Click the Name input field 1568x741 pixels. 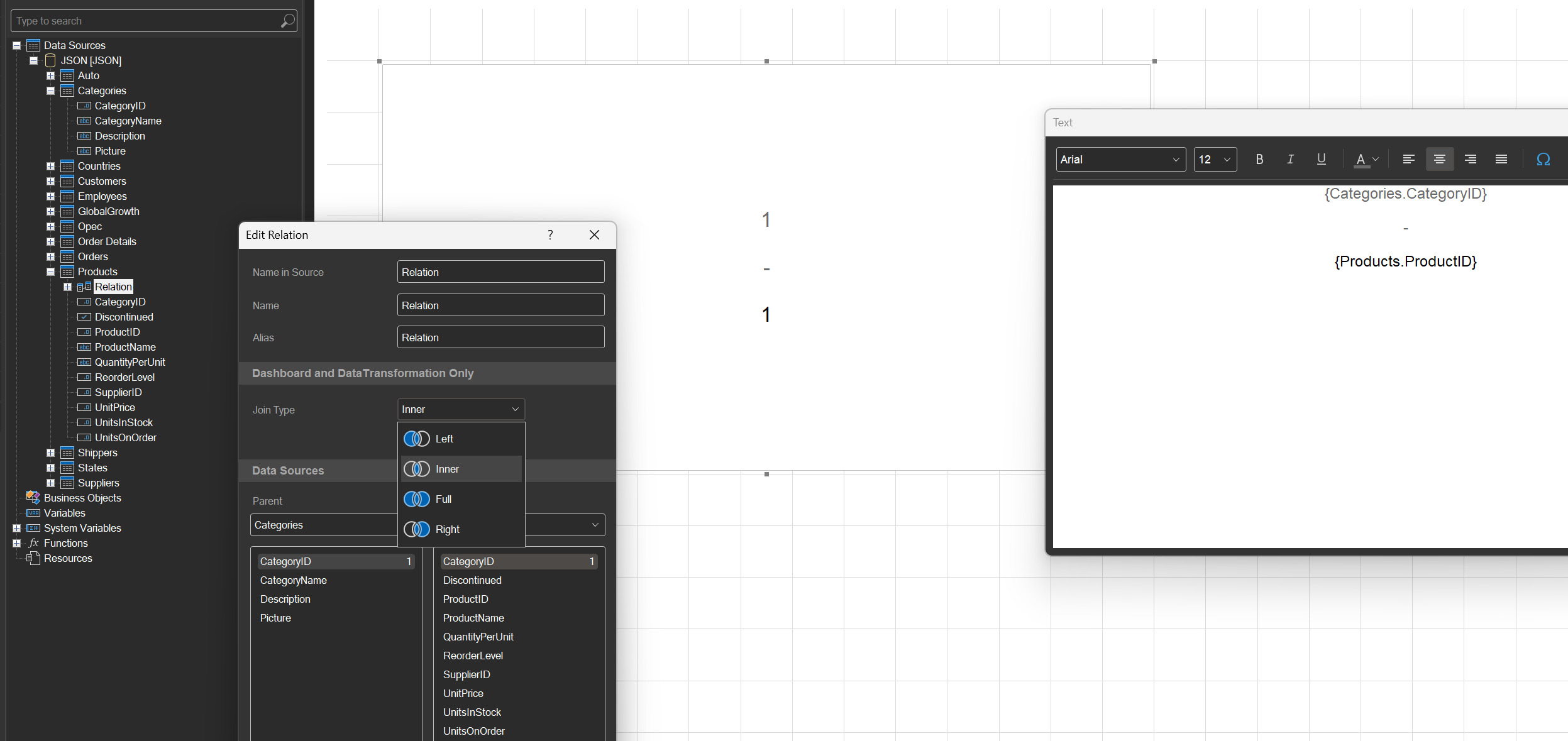pyautogui.click(x=500, y=305)
